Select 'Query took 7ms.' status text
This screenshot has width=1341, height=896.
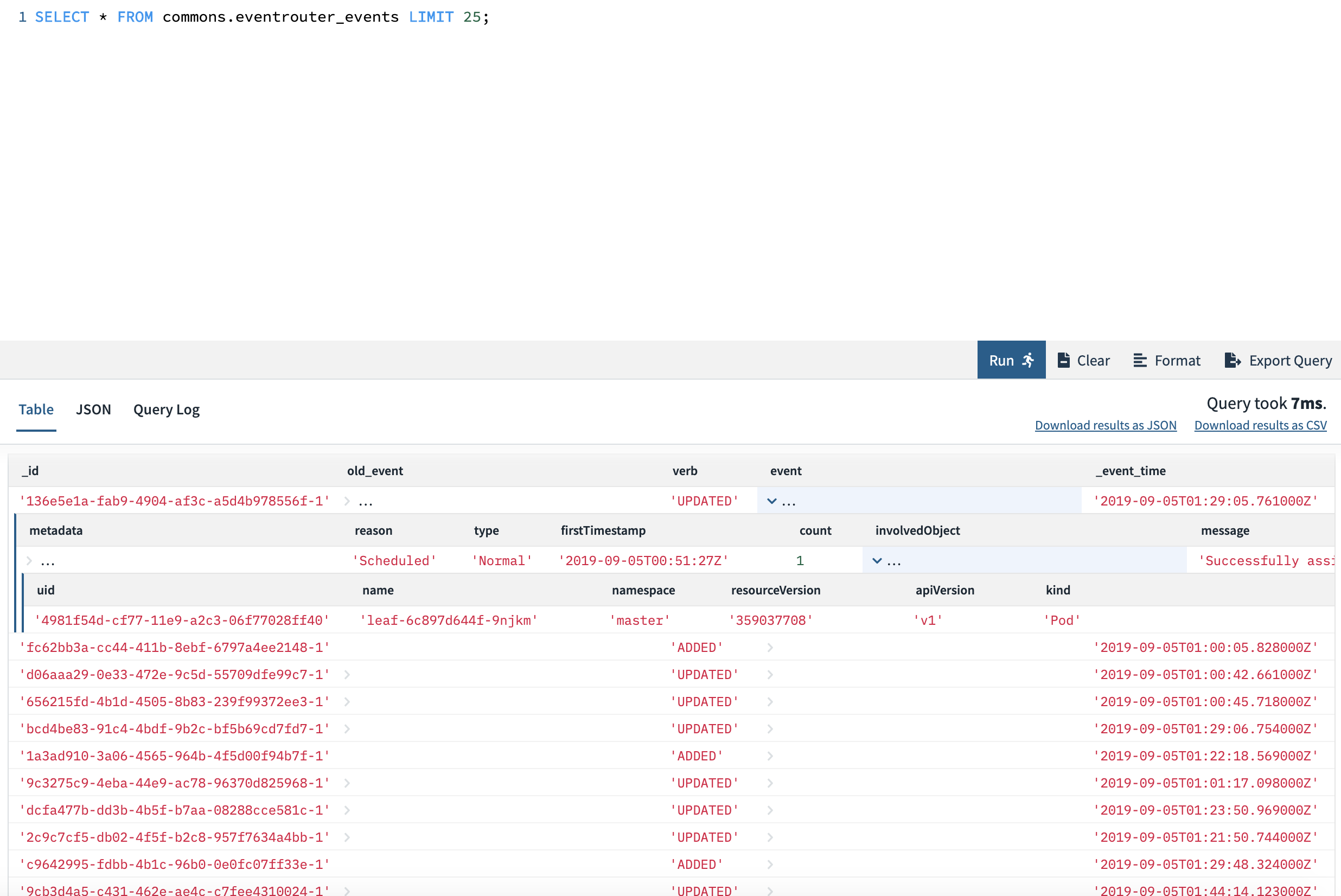(1266, 404)
